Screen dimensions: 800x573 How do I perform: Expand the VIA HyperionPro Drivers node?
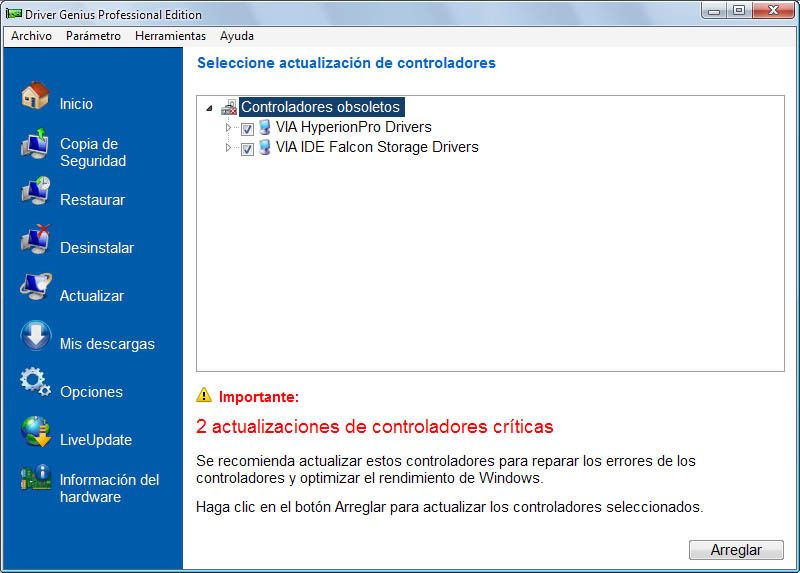[228, 127]
